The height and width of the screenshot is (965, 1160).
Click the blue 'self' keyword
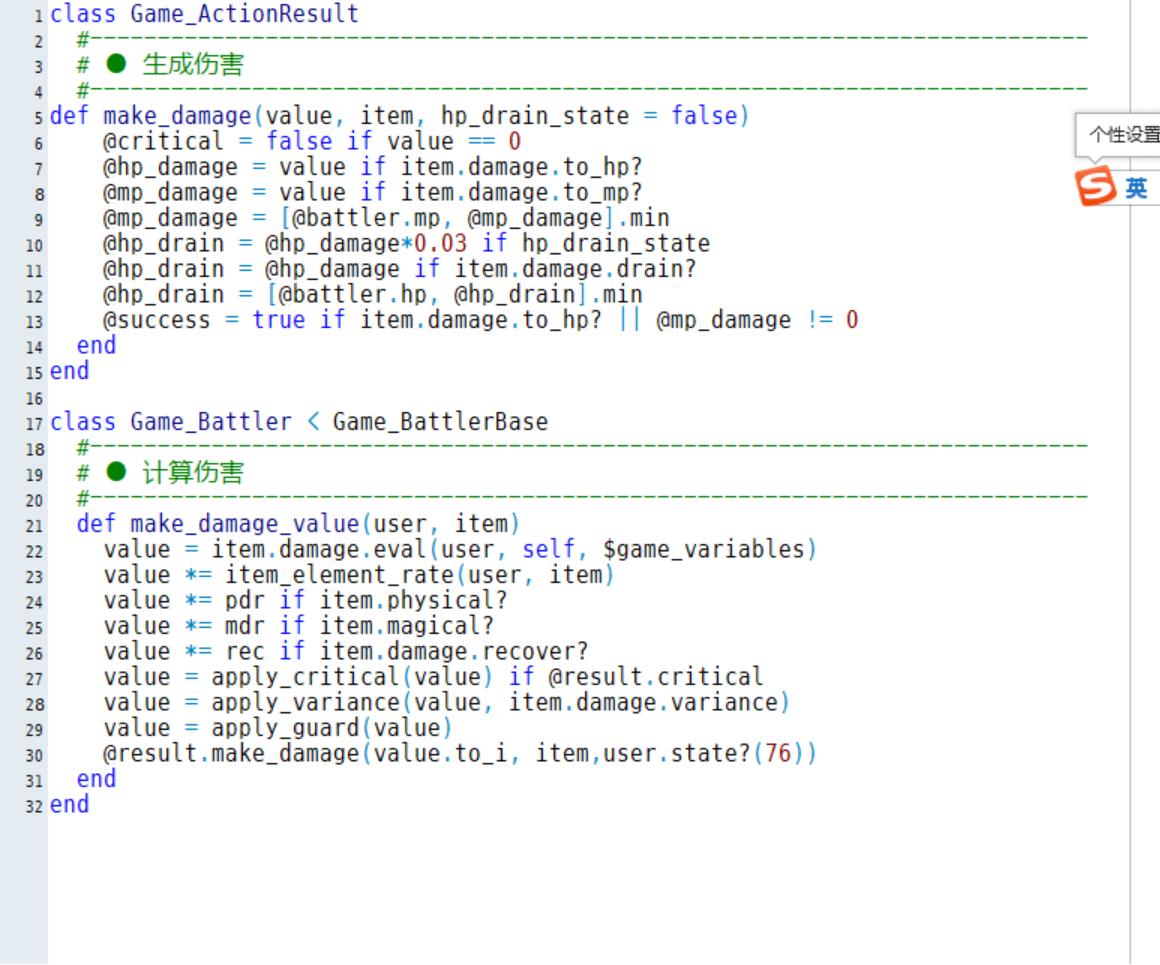[x=548, y=549]
